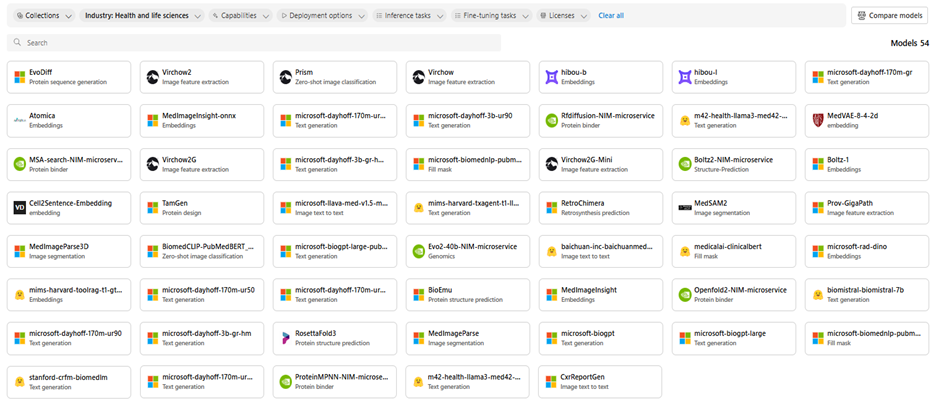This screenshot has height=408, width=936.
Task: Click the hibou-b purple robot icon
Action: [x=552, y=77]
